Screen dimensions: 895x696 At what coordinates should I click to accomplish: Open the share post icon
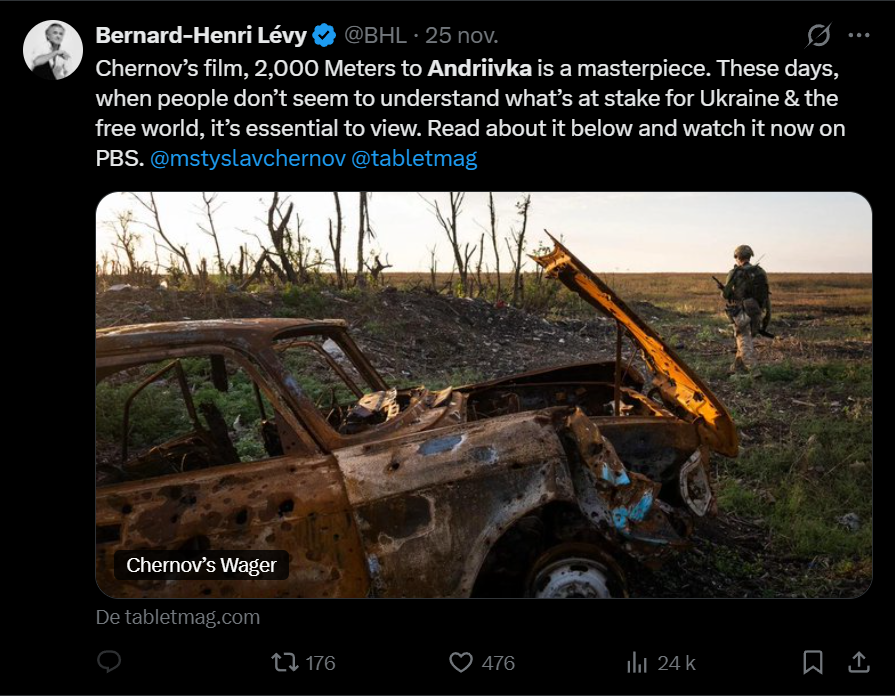pos(858,662)
